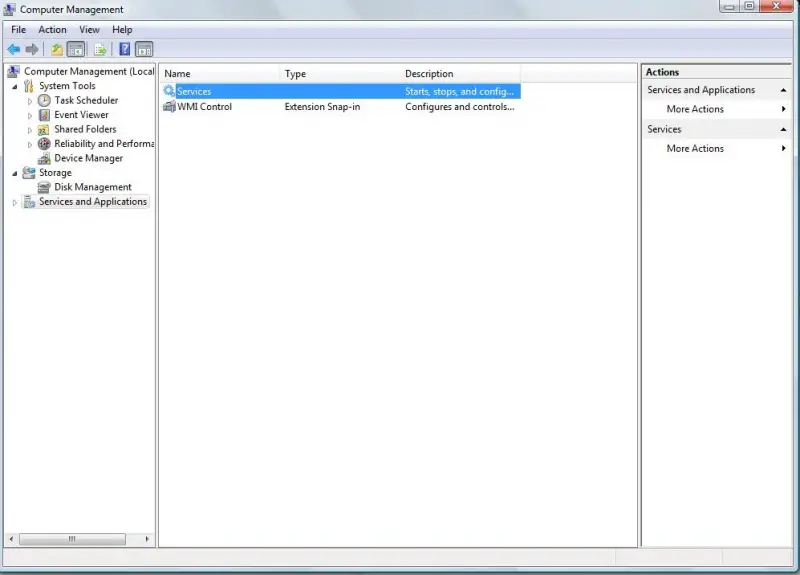
Task: Open Help via the question mark icon
Action: (124, 49)
